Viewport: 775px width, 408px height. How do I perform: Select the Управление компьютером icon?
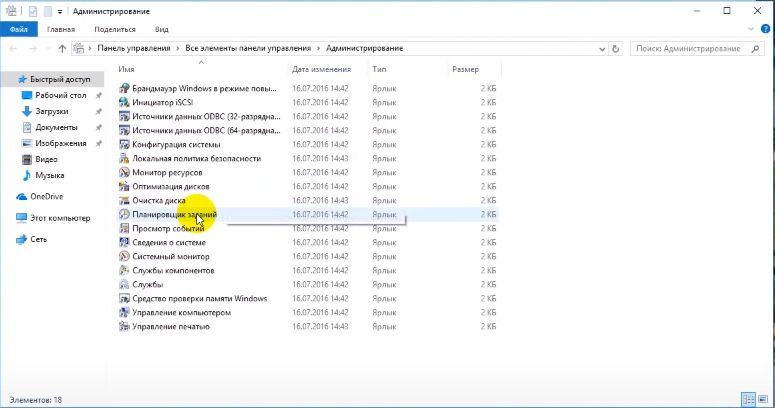click(124, 313)
